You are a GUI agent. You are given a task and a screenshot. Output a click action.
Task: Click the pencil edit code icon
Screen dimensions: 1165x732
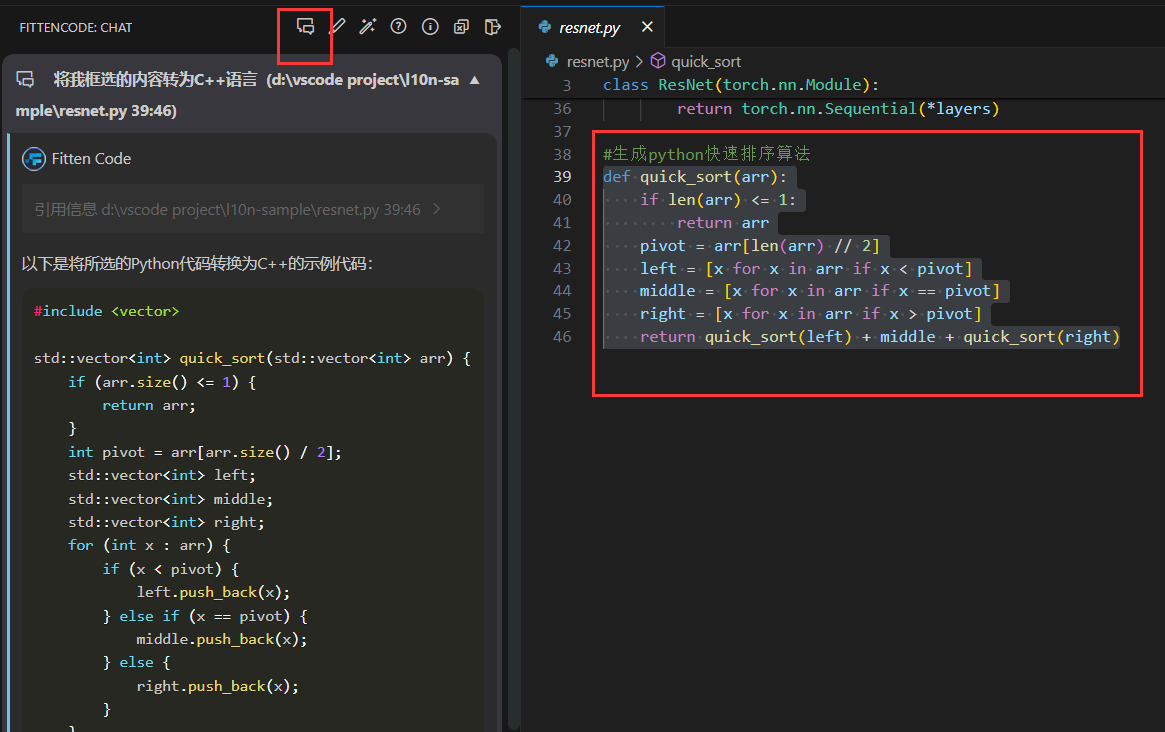(337, 27)
